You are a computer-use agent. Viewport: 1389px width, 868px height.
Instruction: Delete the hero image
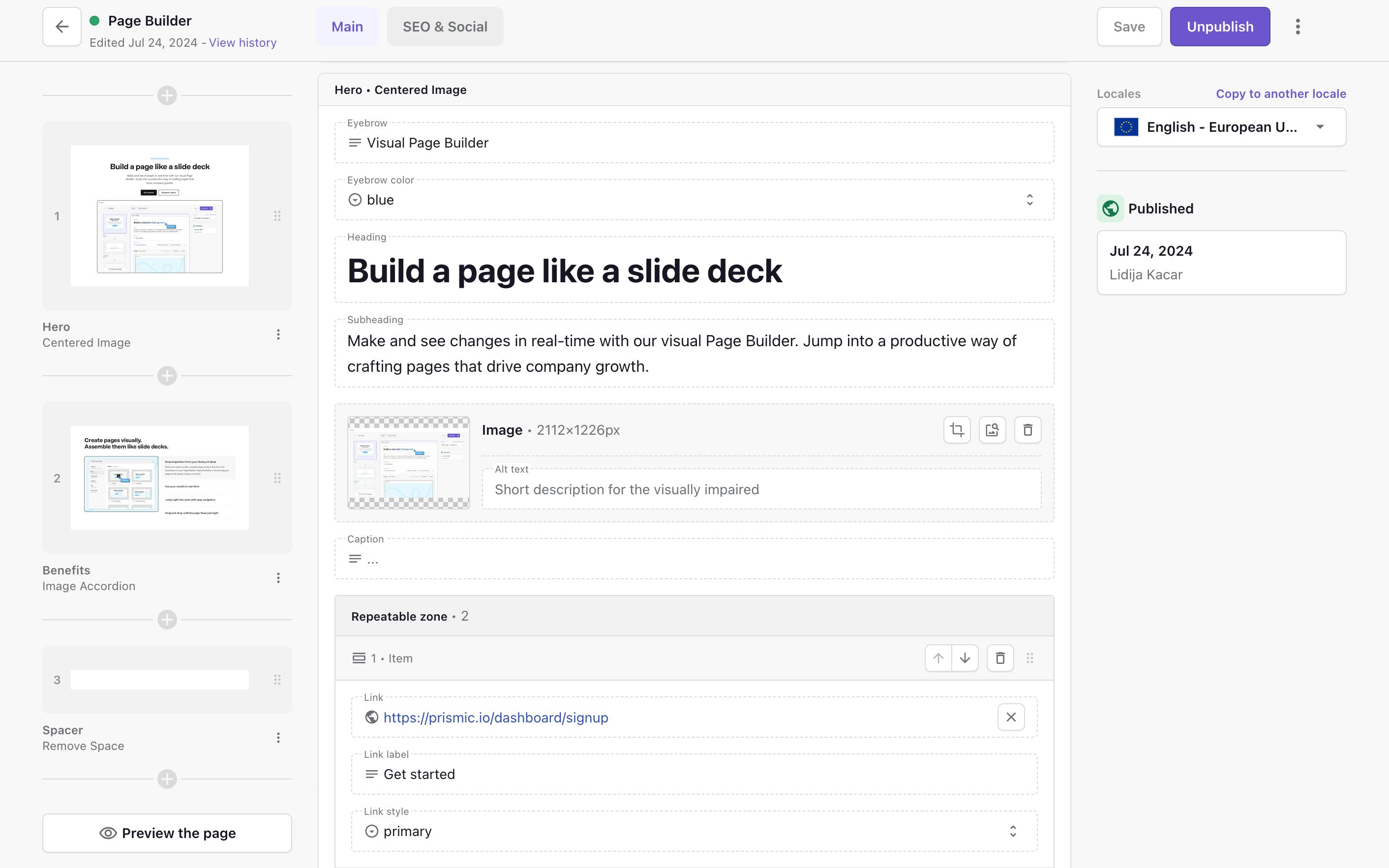(x=1027, y=430)
